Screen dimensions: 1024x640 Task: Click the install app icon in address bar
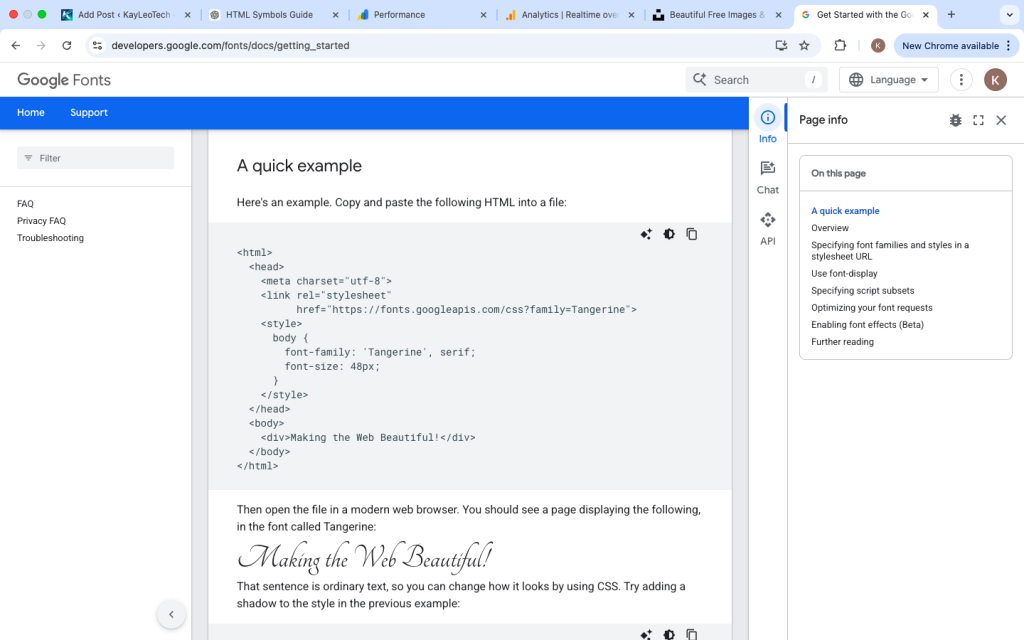(x=781, y=46)
